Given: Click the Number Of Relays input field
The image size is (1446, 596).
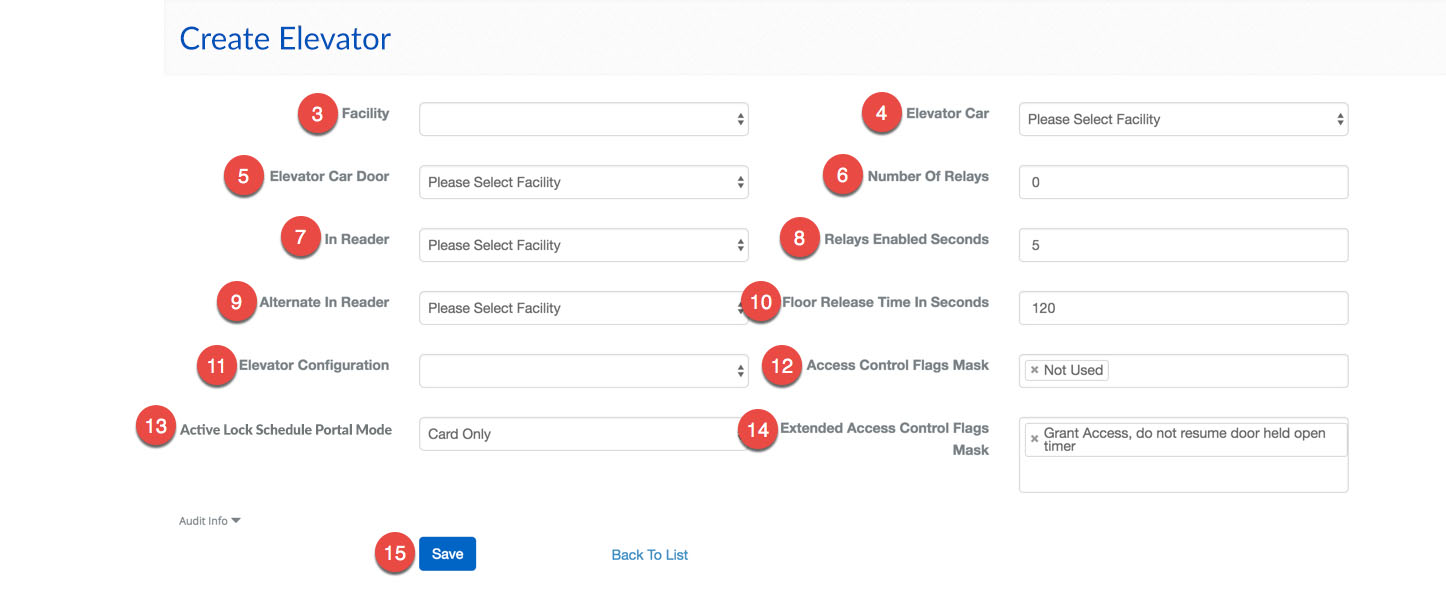Looking at the screenshot, I should pos(1183,182).
